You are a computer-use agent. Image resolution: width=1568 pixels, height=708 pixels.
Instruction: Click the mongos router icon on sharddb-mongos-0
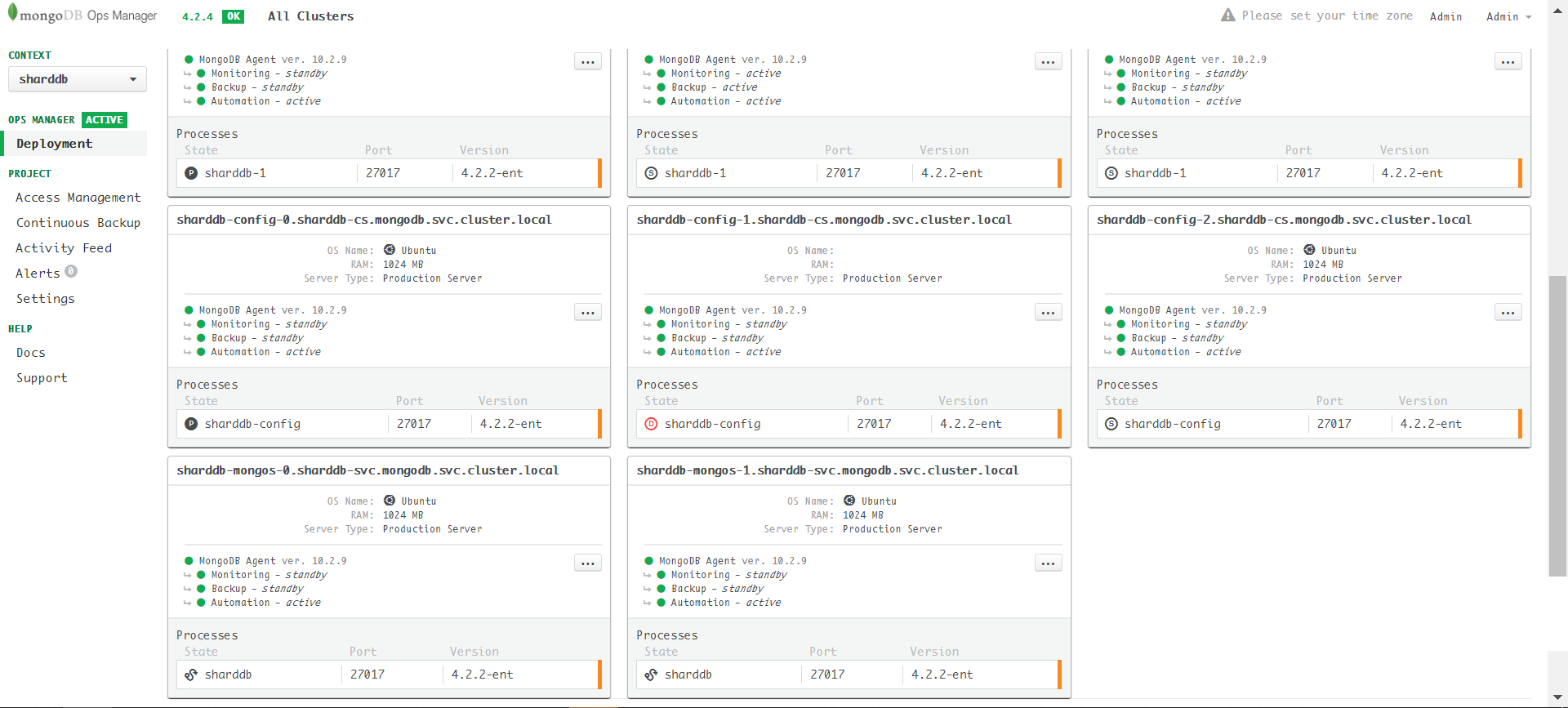pos(191,675)
